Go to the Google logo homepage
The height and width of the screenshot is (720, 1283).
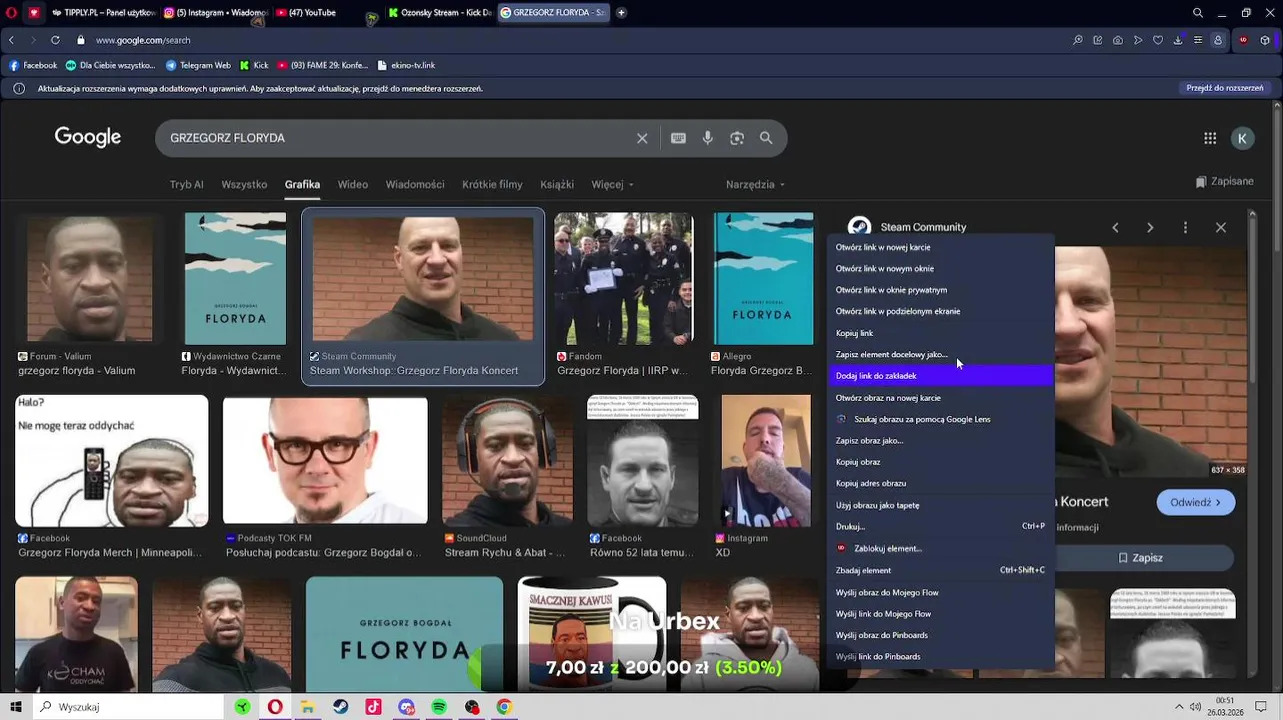pos(88,138)
